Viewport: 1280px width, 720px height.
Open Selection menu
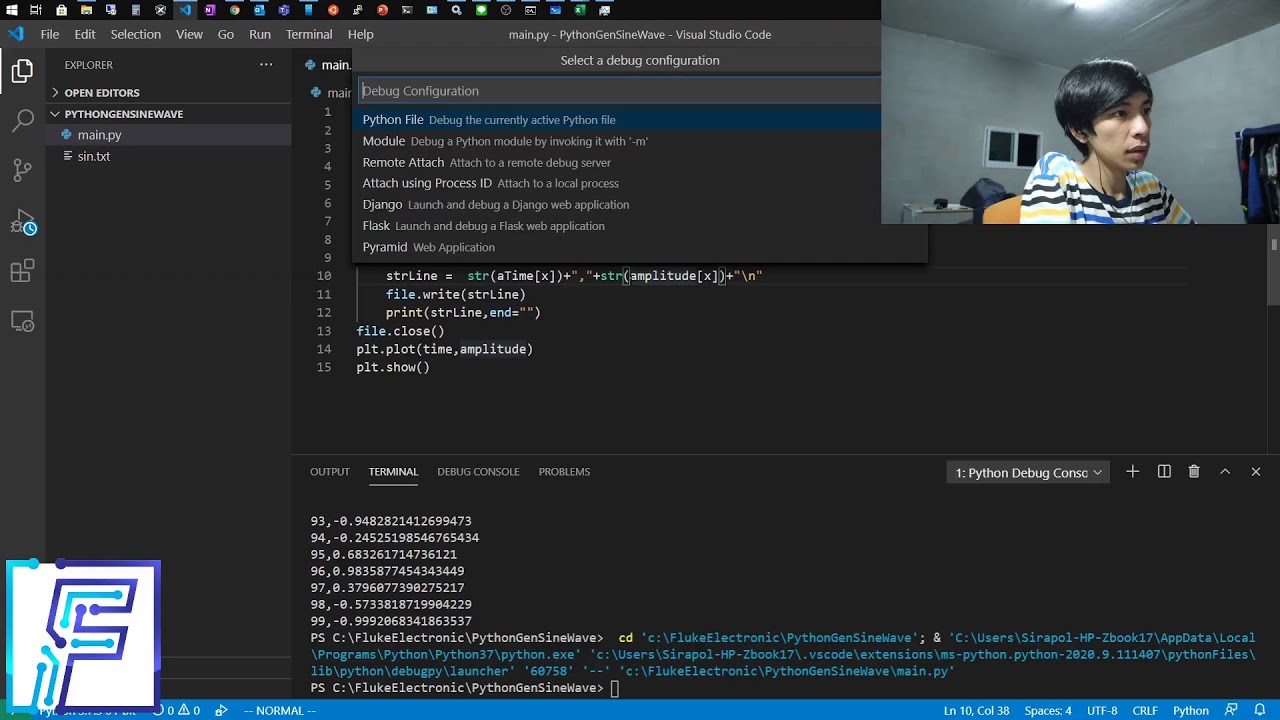click(135, 34)
